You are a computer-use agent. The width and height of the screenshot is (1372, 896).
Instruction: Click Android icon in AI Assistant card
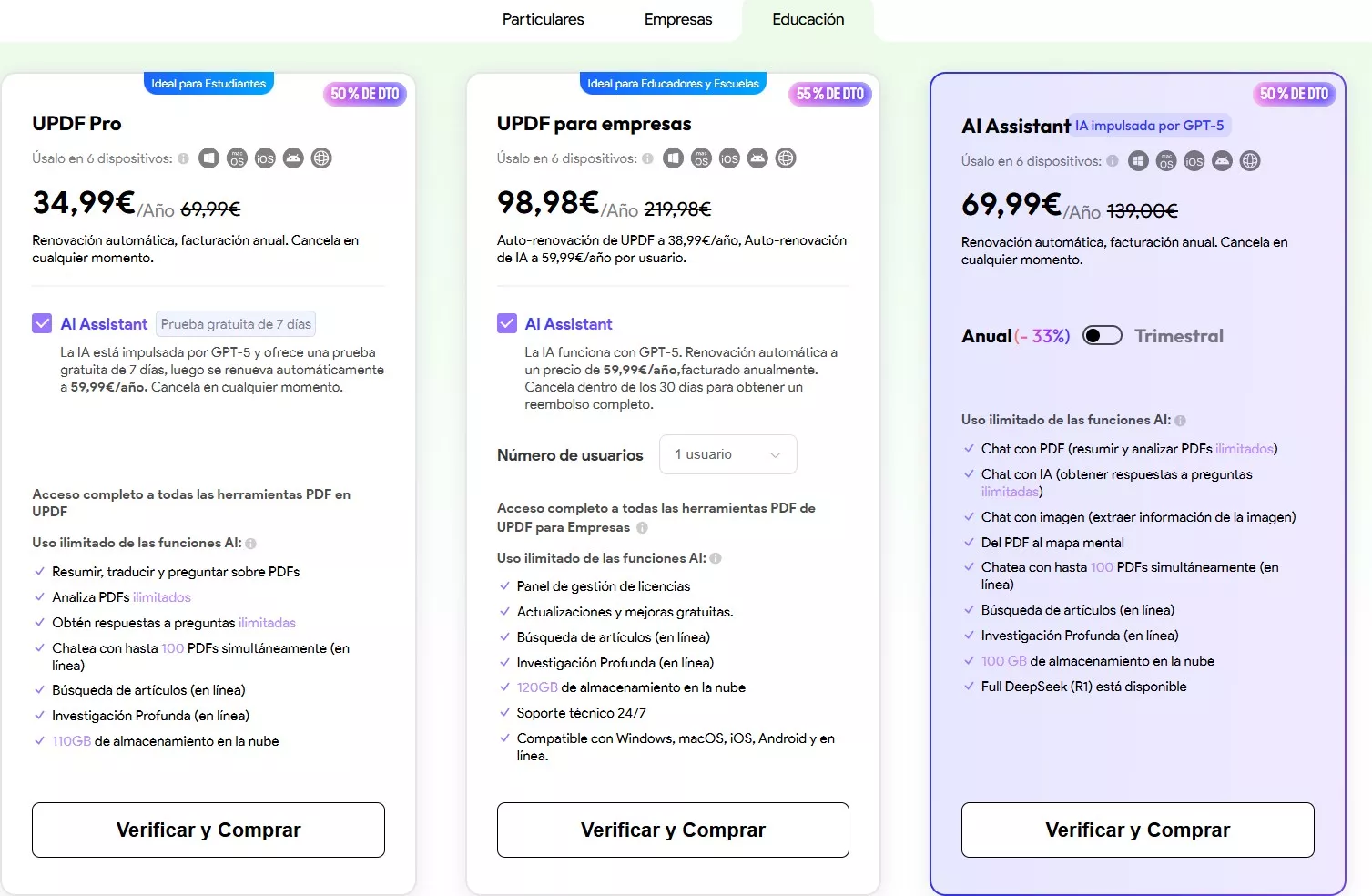[1222, 161]
